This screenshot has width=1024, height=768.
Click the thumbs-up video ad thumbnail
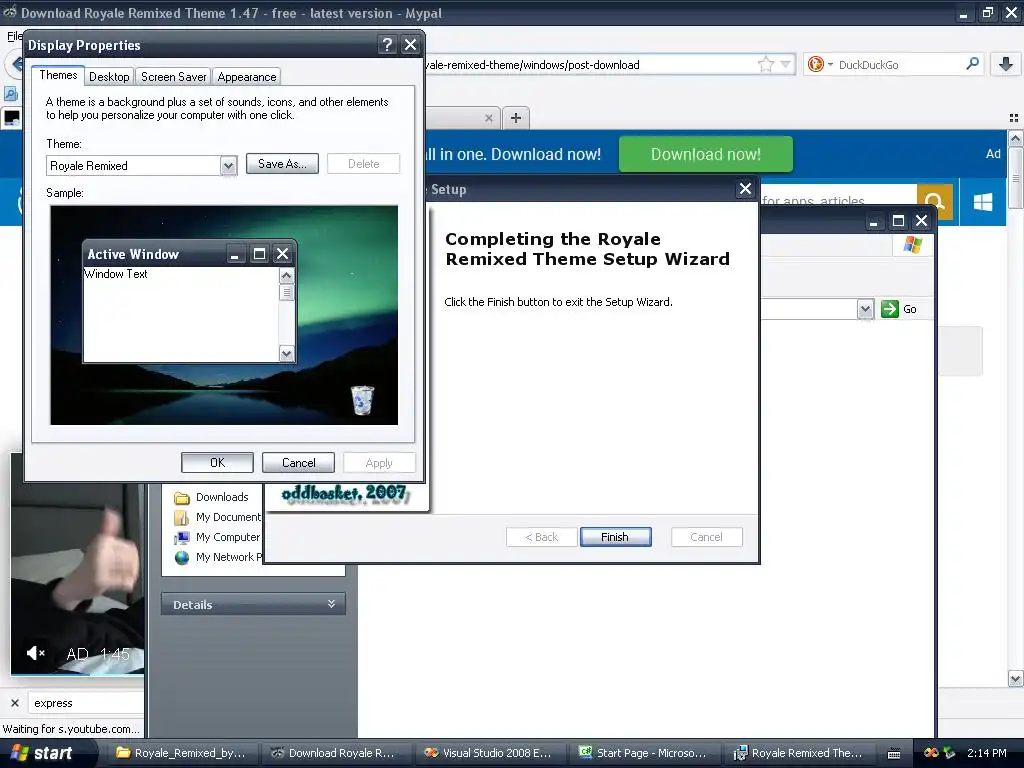(77, 564)
